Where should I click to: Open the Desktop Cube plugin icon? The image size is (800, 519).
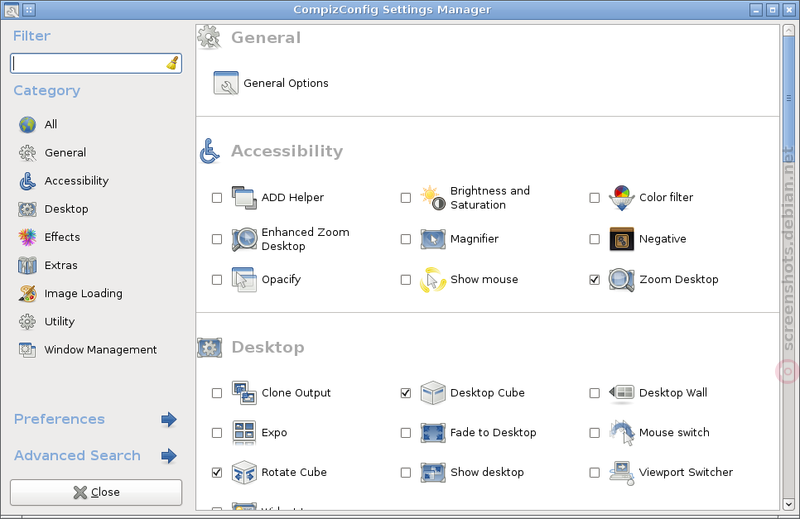433,393
